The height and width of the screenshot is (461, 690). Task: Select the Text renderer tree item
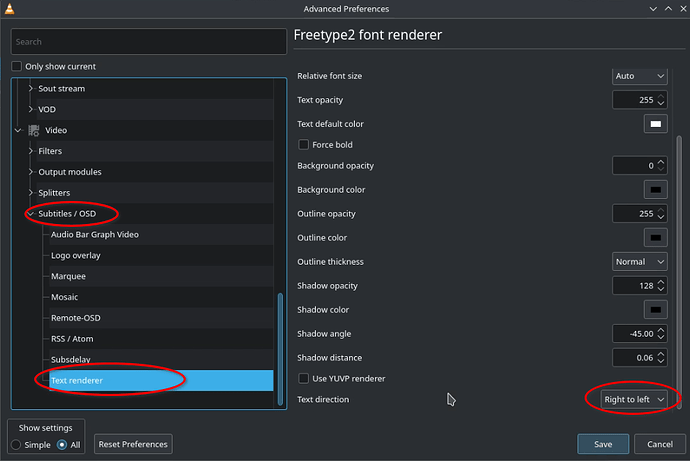coord(161,381)
